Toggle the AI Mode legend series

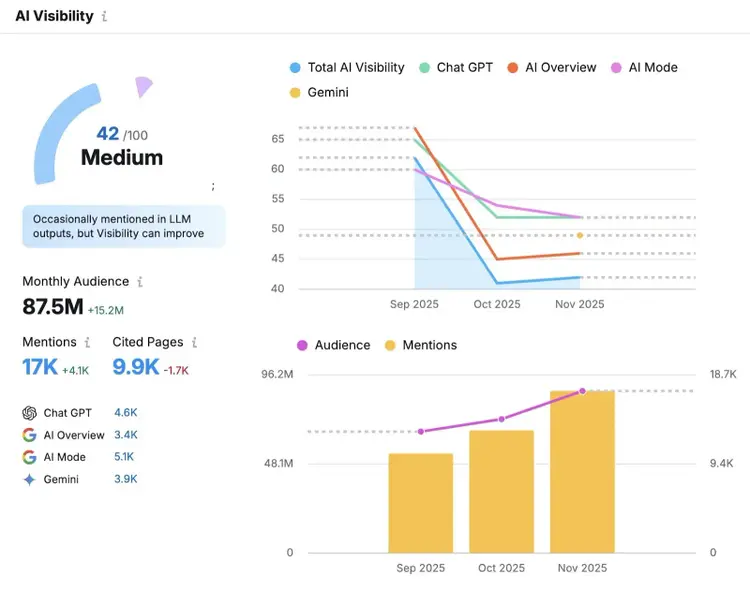coord(644,67)
